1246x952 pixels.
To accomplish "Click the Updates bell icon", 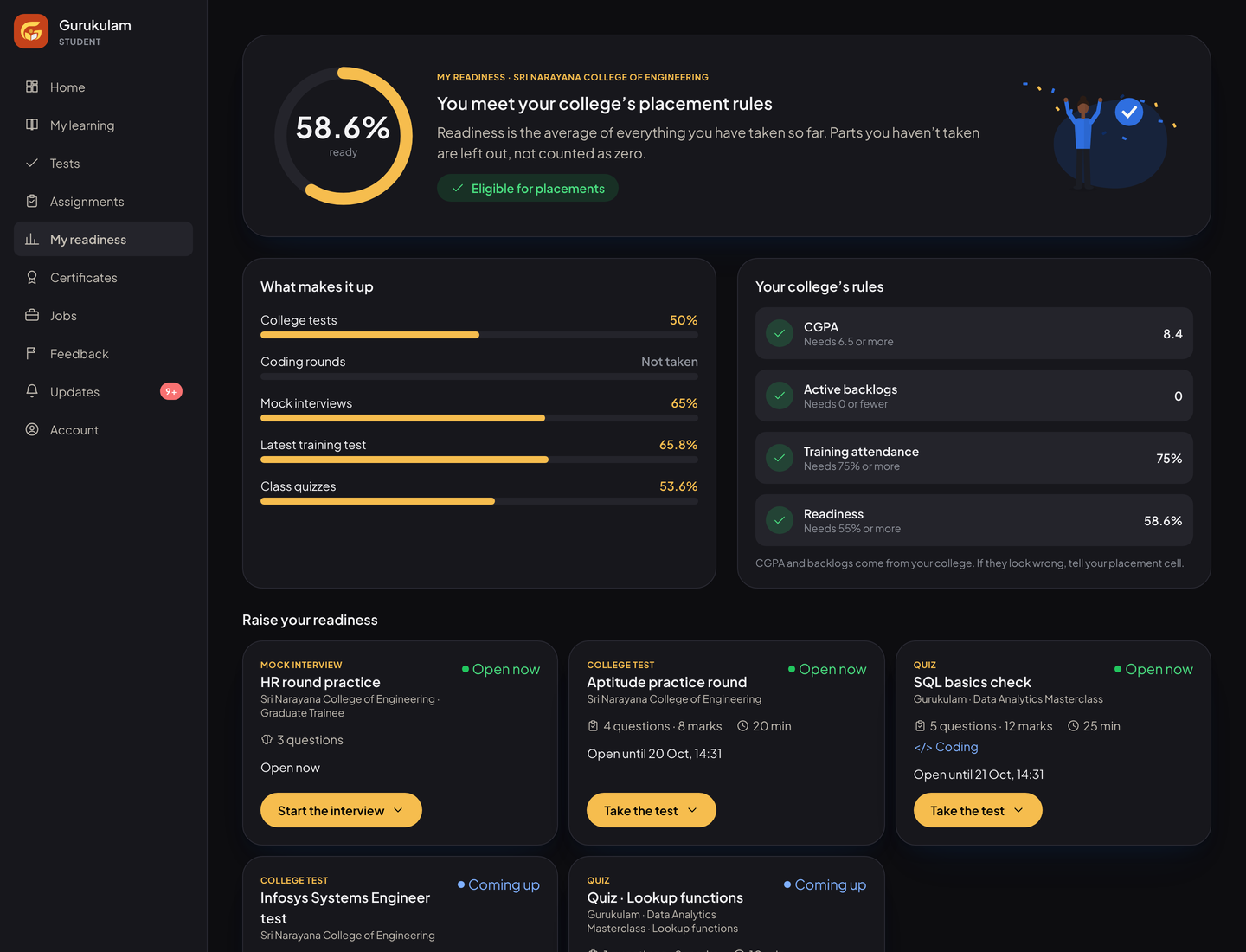I will (32, 391).
